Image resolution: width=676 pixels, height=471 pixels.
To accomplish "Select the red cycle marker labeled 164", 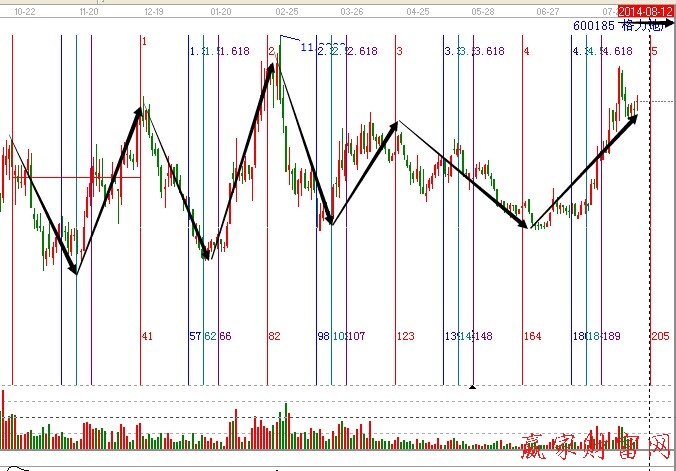I will [x=532, y=336].
